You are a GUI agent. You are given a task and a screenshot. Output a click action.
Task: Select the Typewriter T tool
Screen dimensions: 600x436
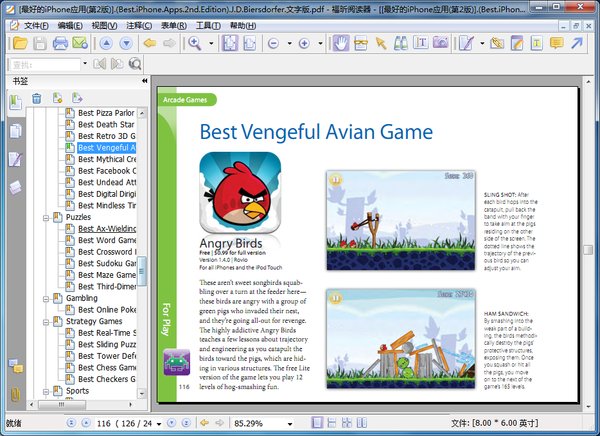pyautogui.click(x=421, y=42)
